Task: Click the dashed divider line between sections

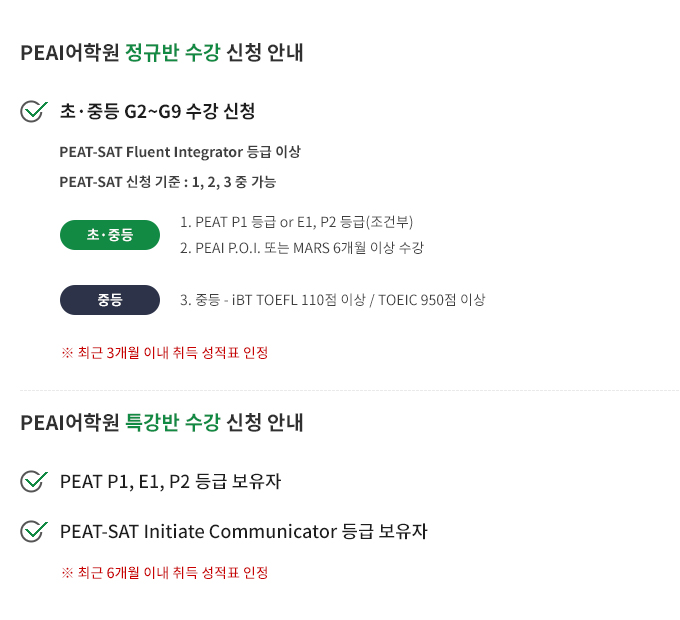Action: coord(350,390)
